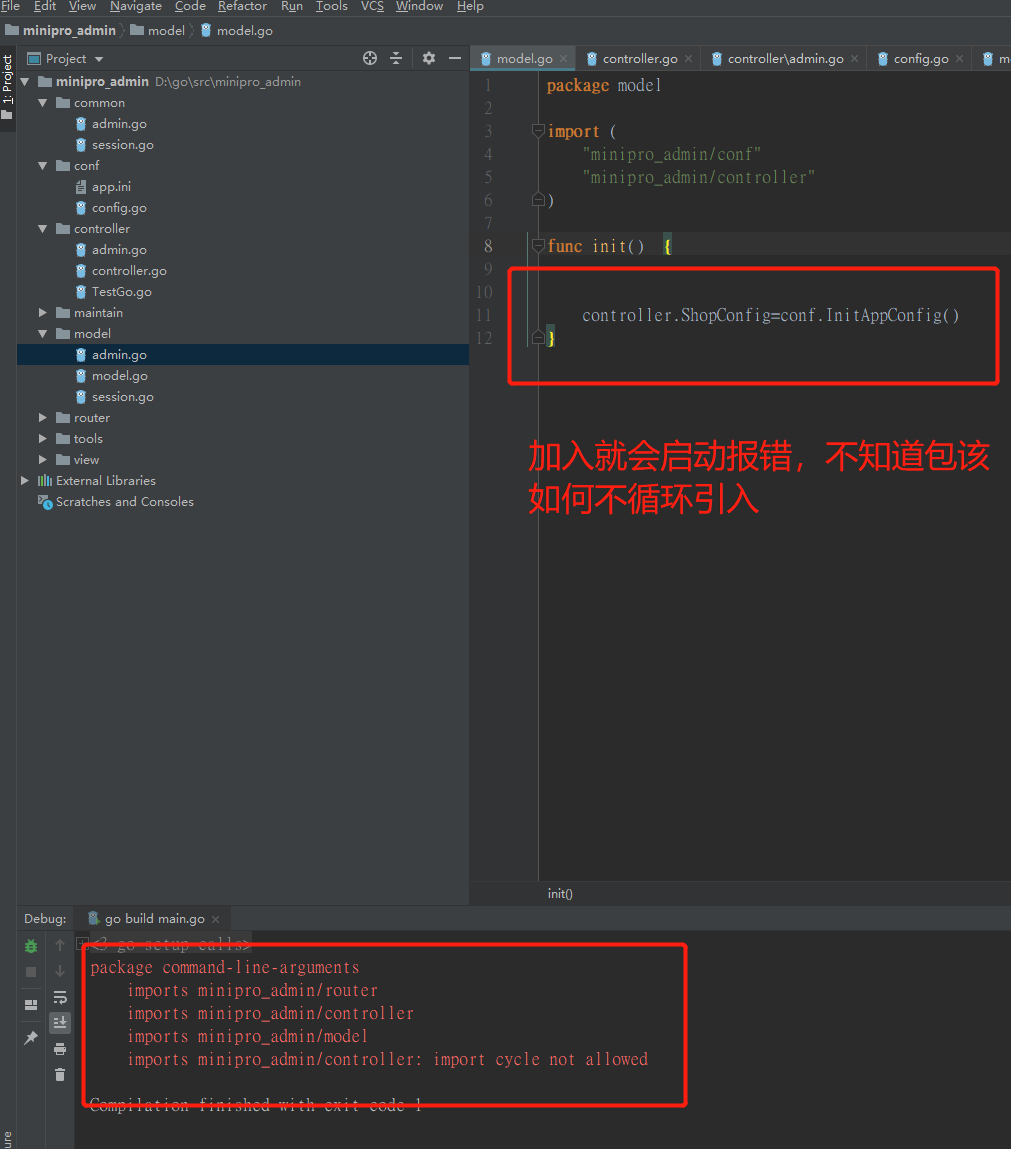Screen dimensions: 1011x1149
Task: Close the controller\admin.go editor tab
Action: [x=854, y=59]
